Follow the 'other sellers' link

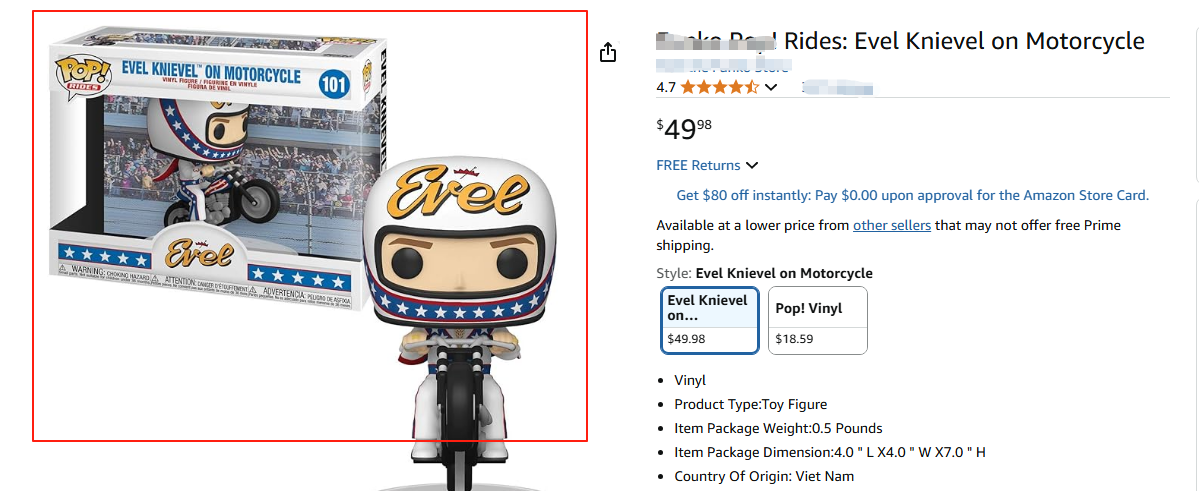[x=891, y=225]
